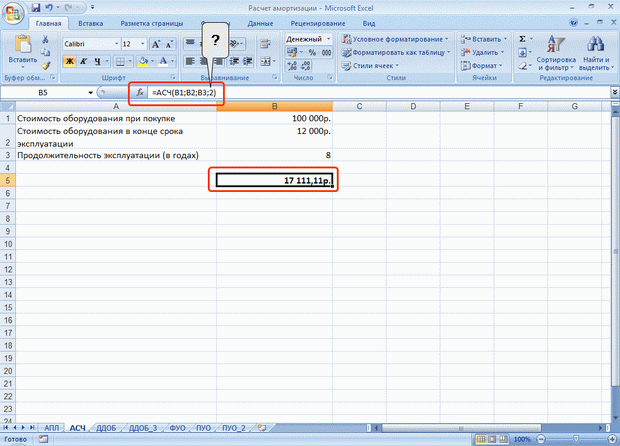Insert a new worksheet tab
The image size is (620, 446).
tap(262, 427)
